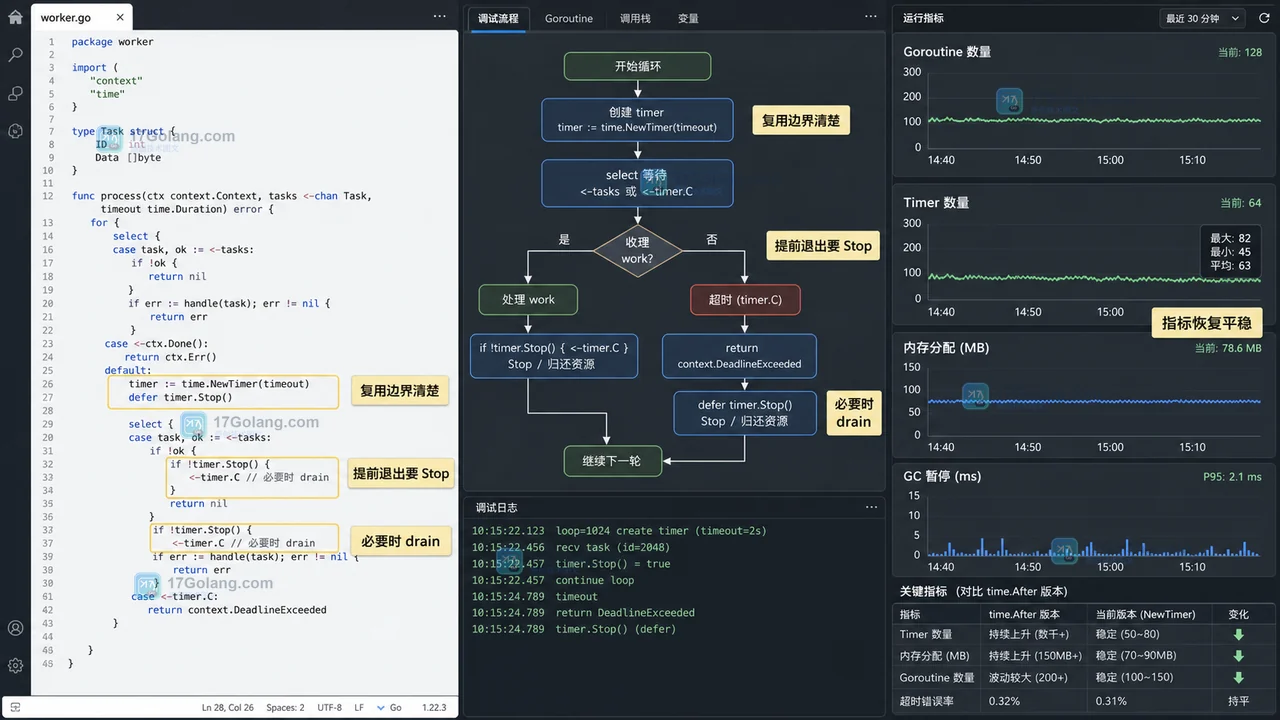Click code line 1 package worker
Viewport: 1280px width, 720px height.
tap(113, 42)
